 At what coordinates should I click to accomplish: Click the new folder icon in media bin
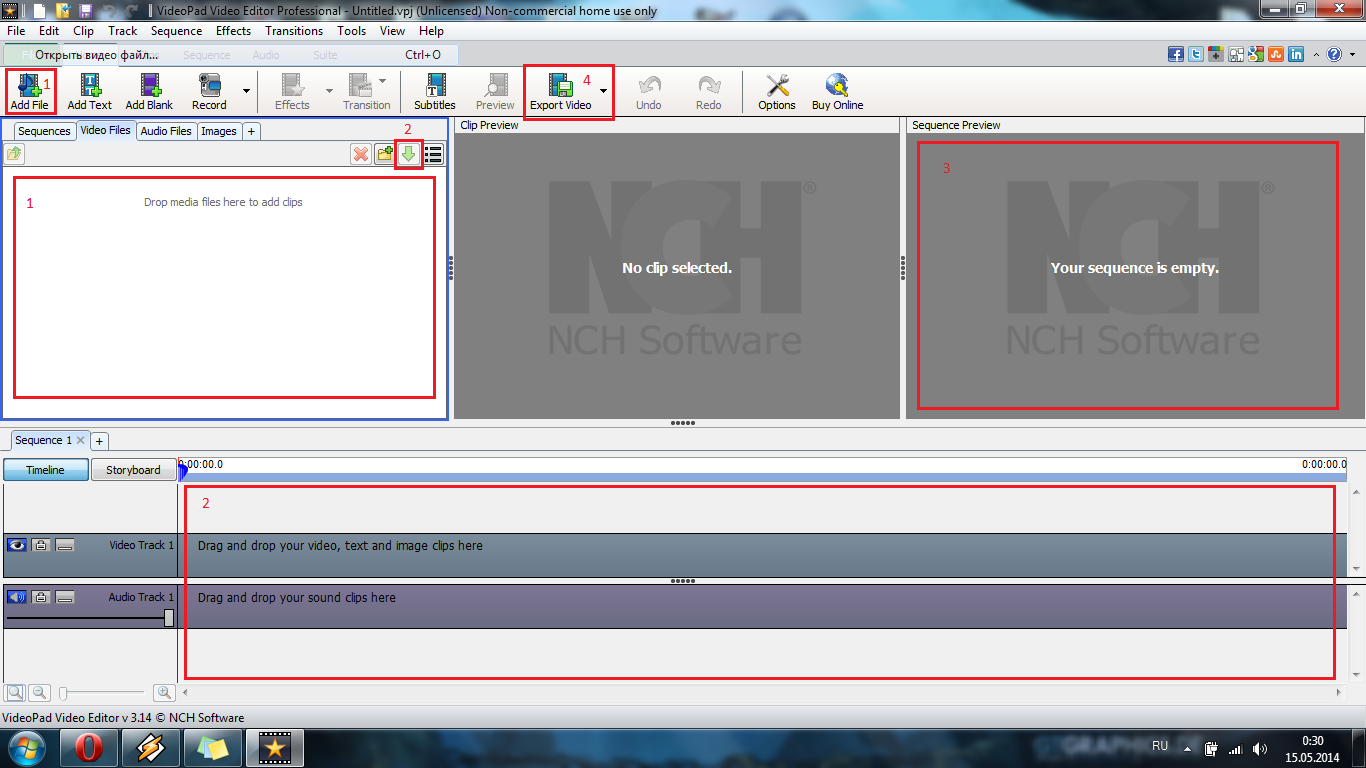point(385,154)
